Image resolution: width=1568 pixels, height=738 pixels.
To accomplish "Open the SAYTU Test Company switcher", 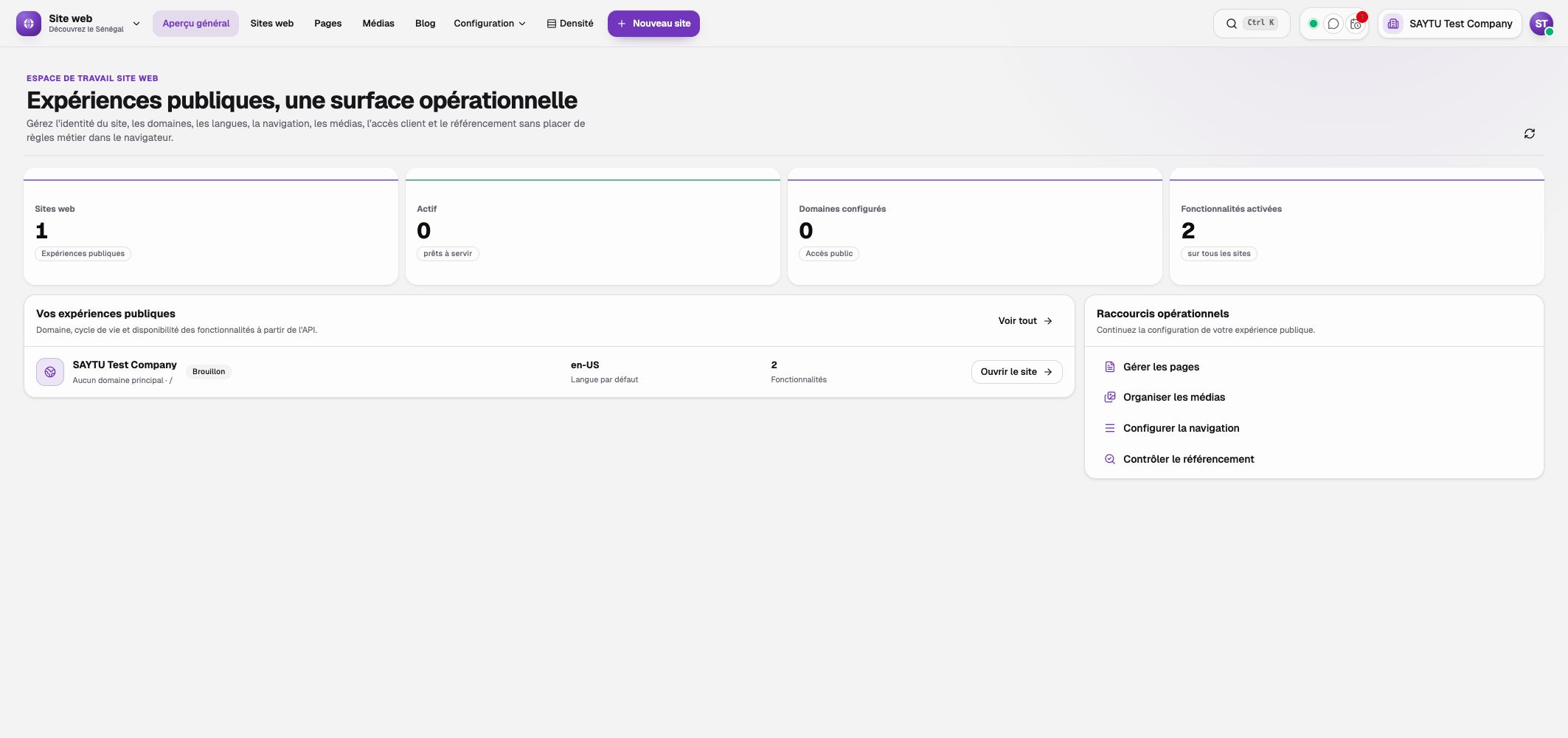I will (x=1450, y=24).
